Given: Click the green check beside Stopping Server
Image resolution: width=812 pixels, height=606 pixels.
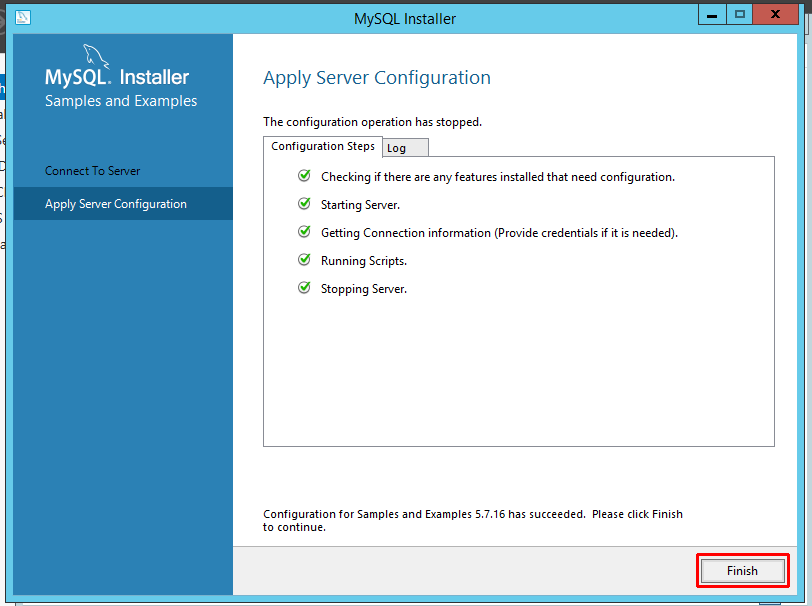Looking at the screenshot, I should click(304, 289).
